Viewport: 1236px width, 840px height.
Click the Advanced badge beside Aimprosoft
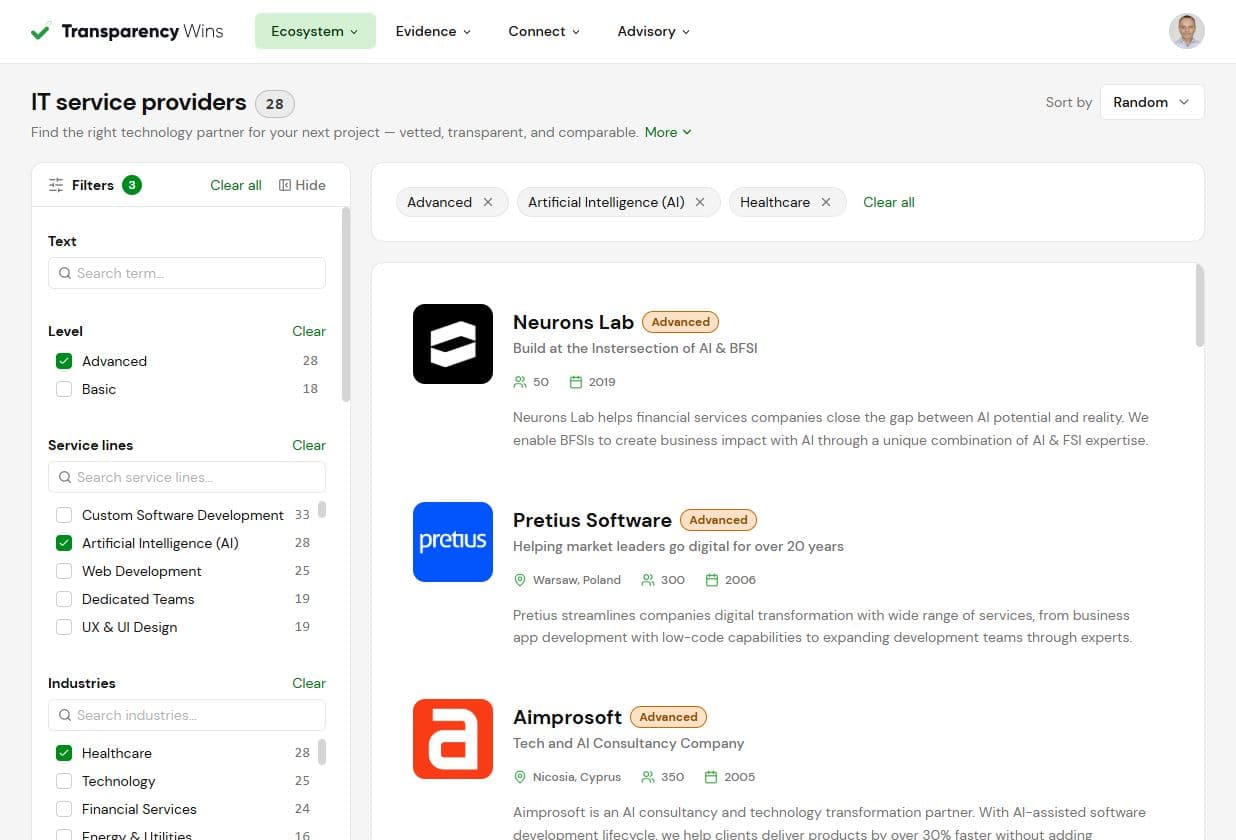(x=668, y=717)
